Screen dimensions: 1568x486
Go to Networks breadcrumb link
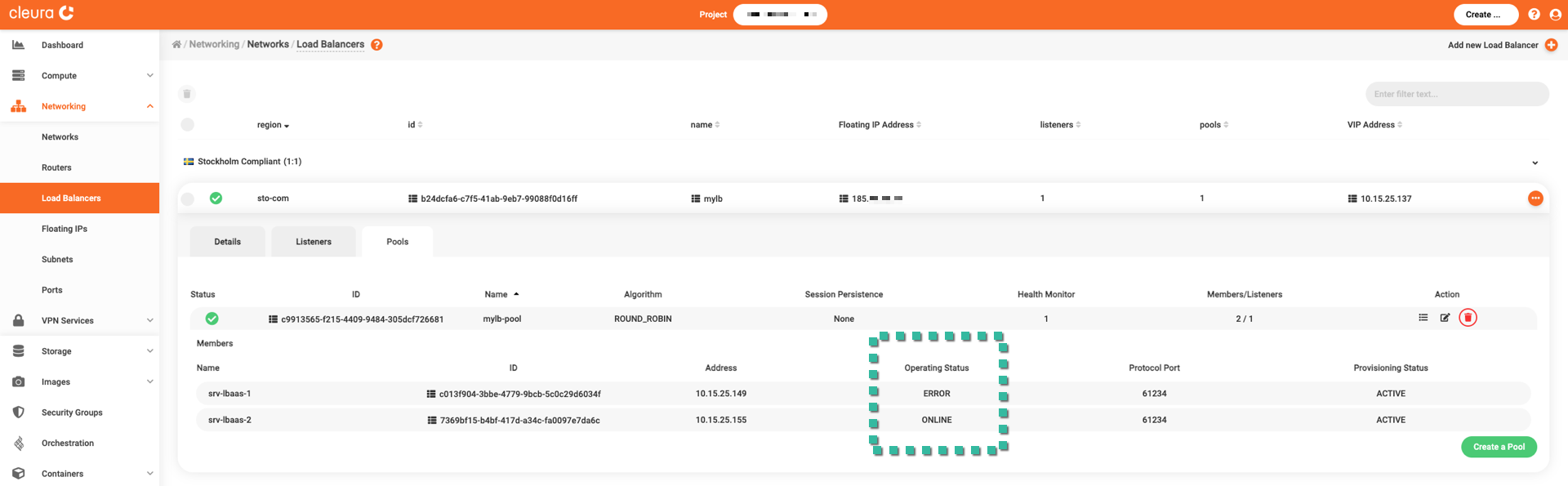(268, 44)
